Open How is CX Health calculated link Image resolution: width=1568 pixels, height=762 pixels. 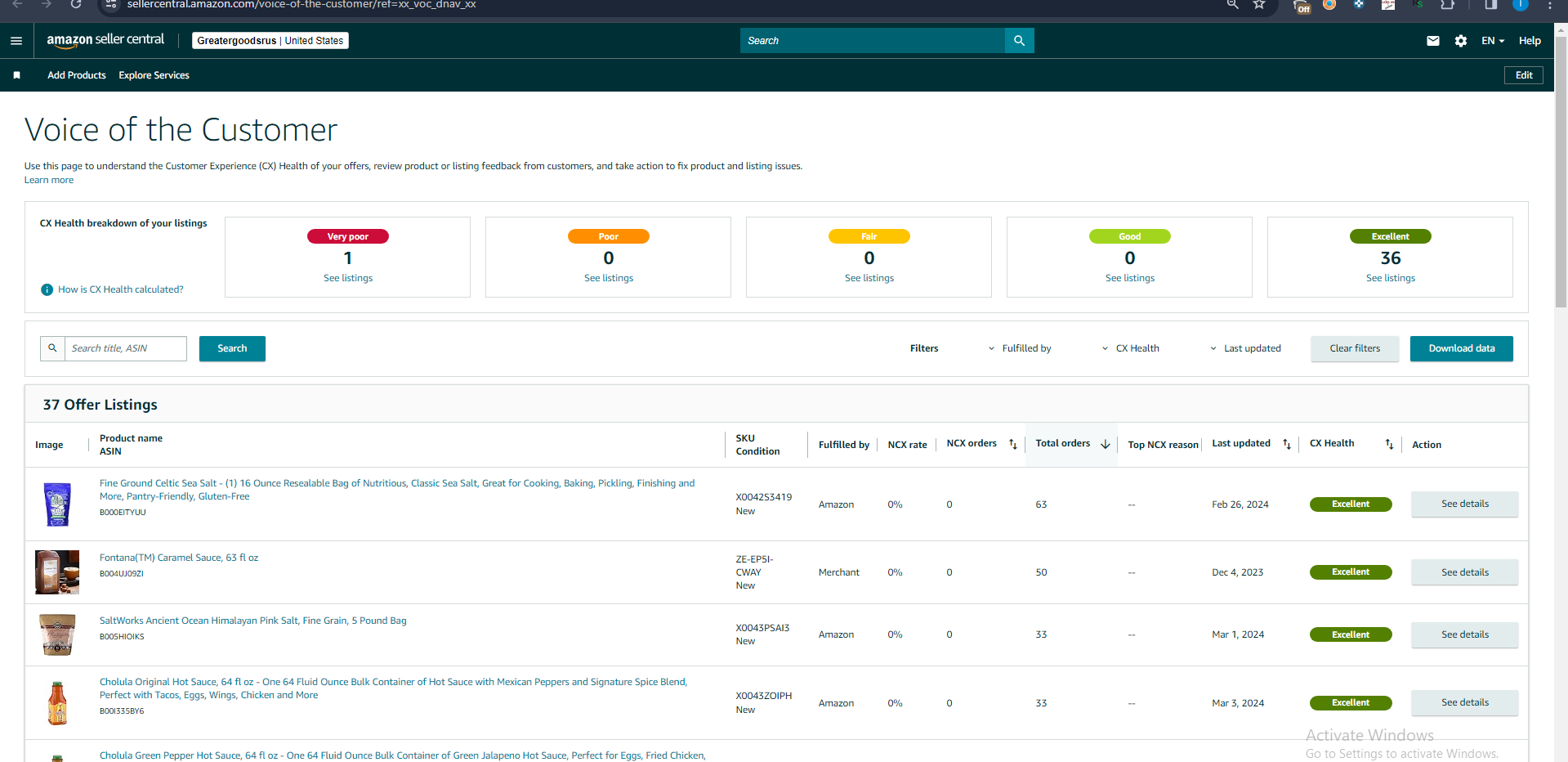(121, 289)
